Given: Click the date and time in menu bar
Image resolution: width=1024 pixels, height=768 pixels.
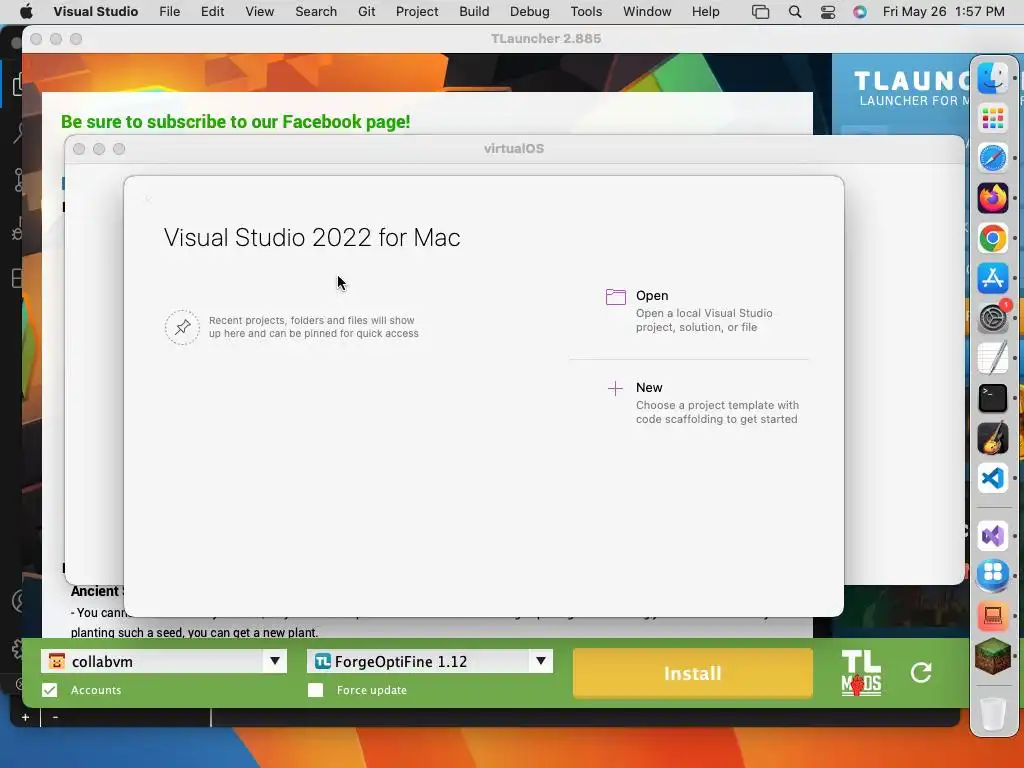Looking at the screenshot, I should point(943,12).
